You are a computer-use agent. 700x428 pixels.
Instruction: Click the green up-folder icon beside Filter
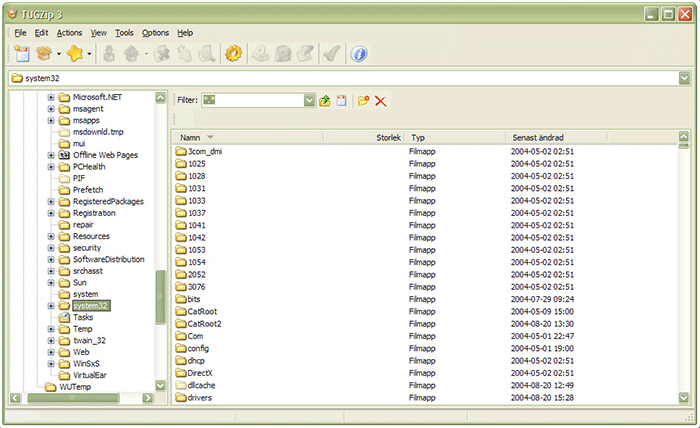[325, 101]
